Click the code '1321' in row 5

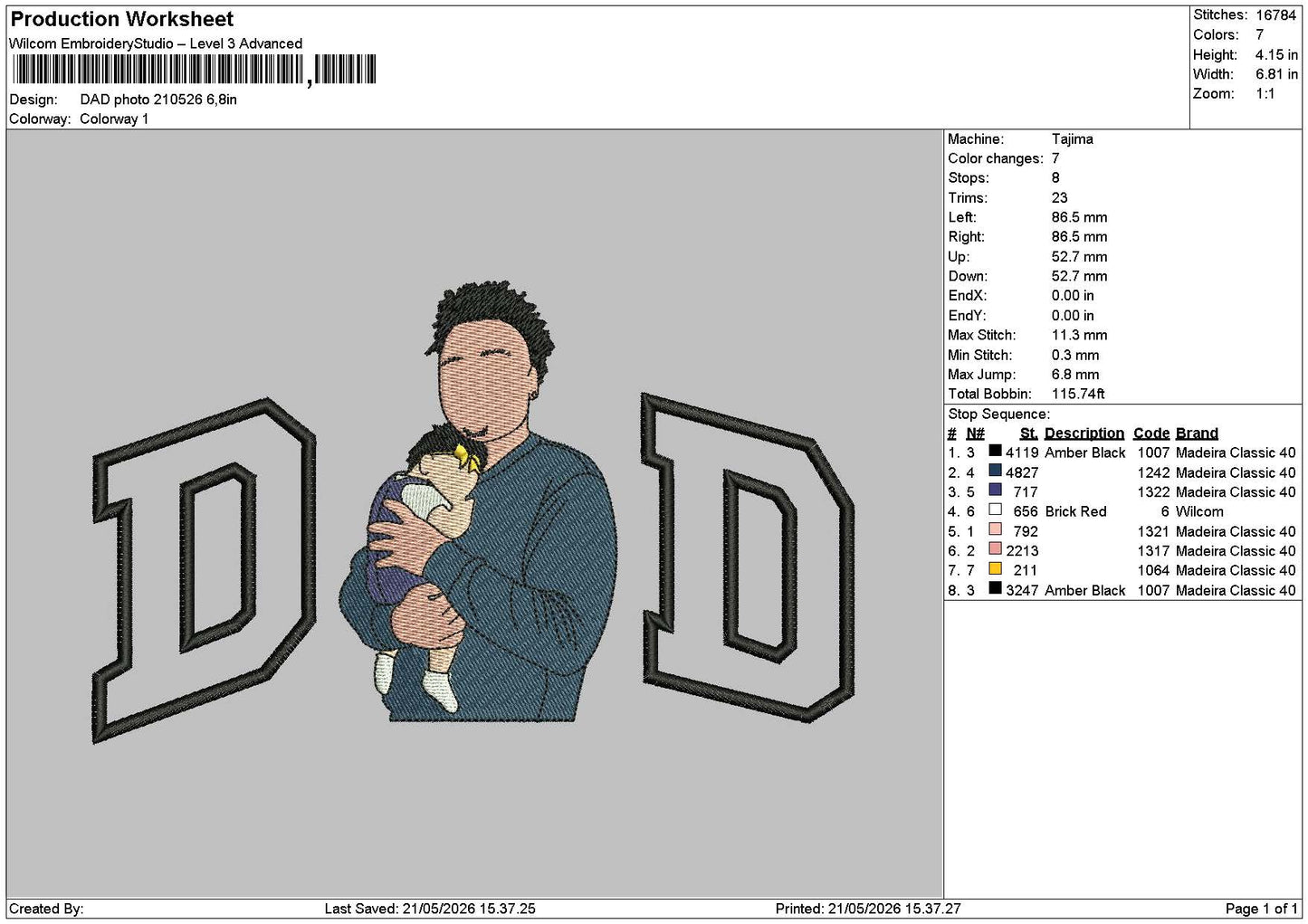tap(1153, 532)
